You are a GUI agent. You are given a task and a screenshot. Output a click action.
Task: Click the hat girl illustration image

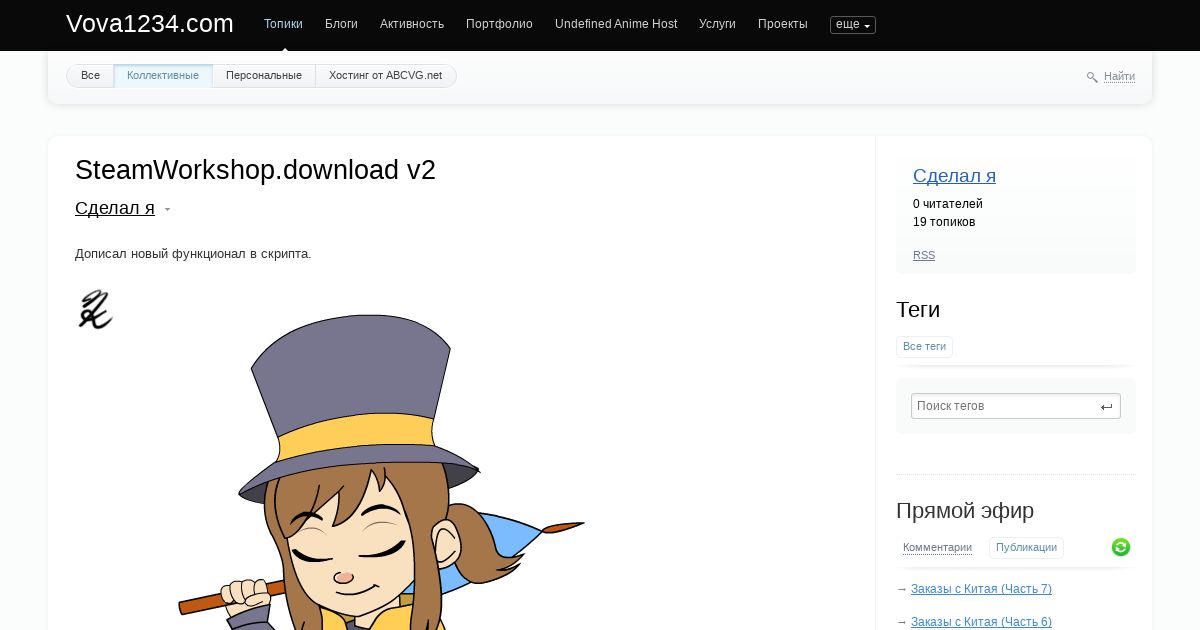click(330, 460)
